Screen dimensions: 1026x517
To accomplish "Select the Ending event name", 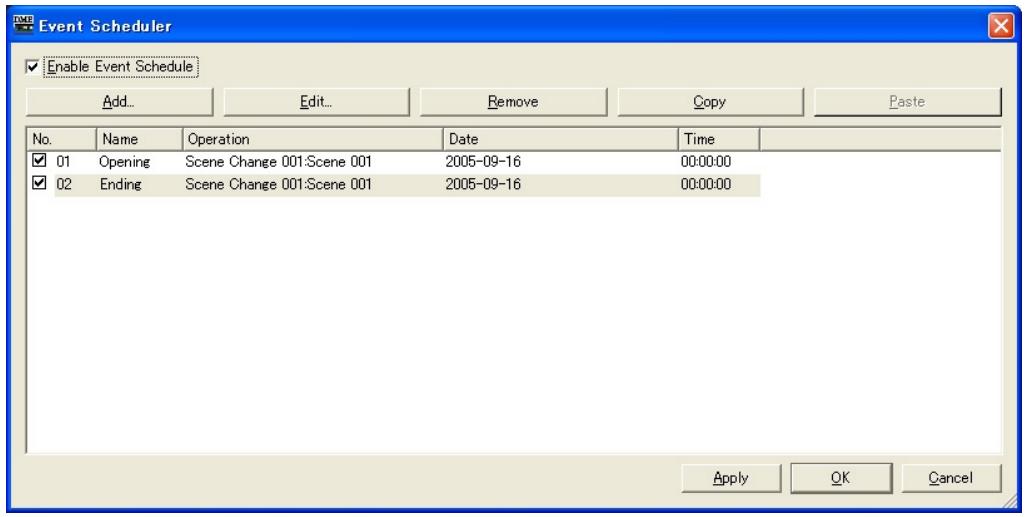I will point(120,185).
